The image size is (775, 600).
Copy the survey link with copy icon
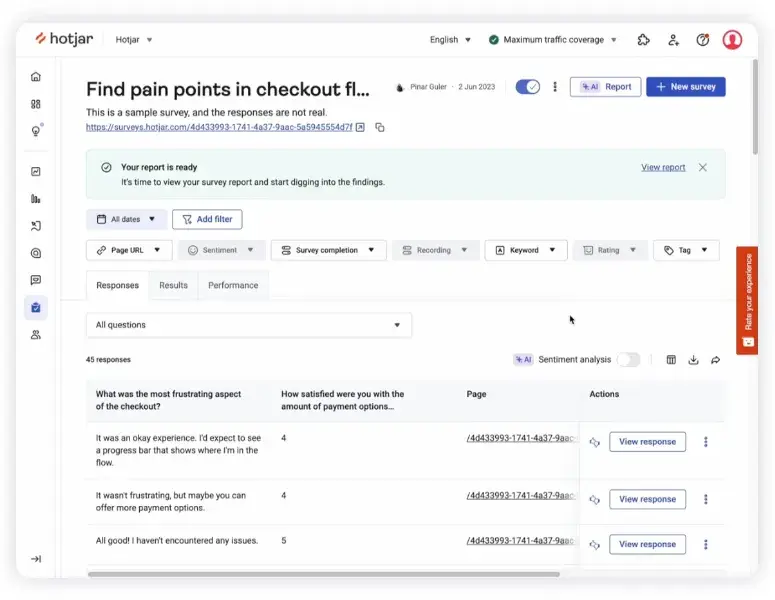380,127
